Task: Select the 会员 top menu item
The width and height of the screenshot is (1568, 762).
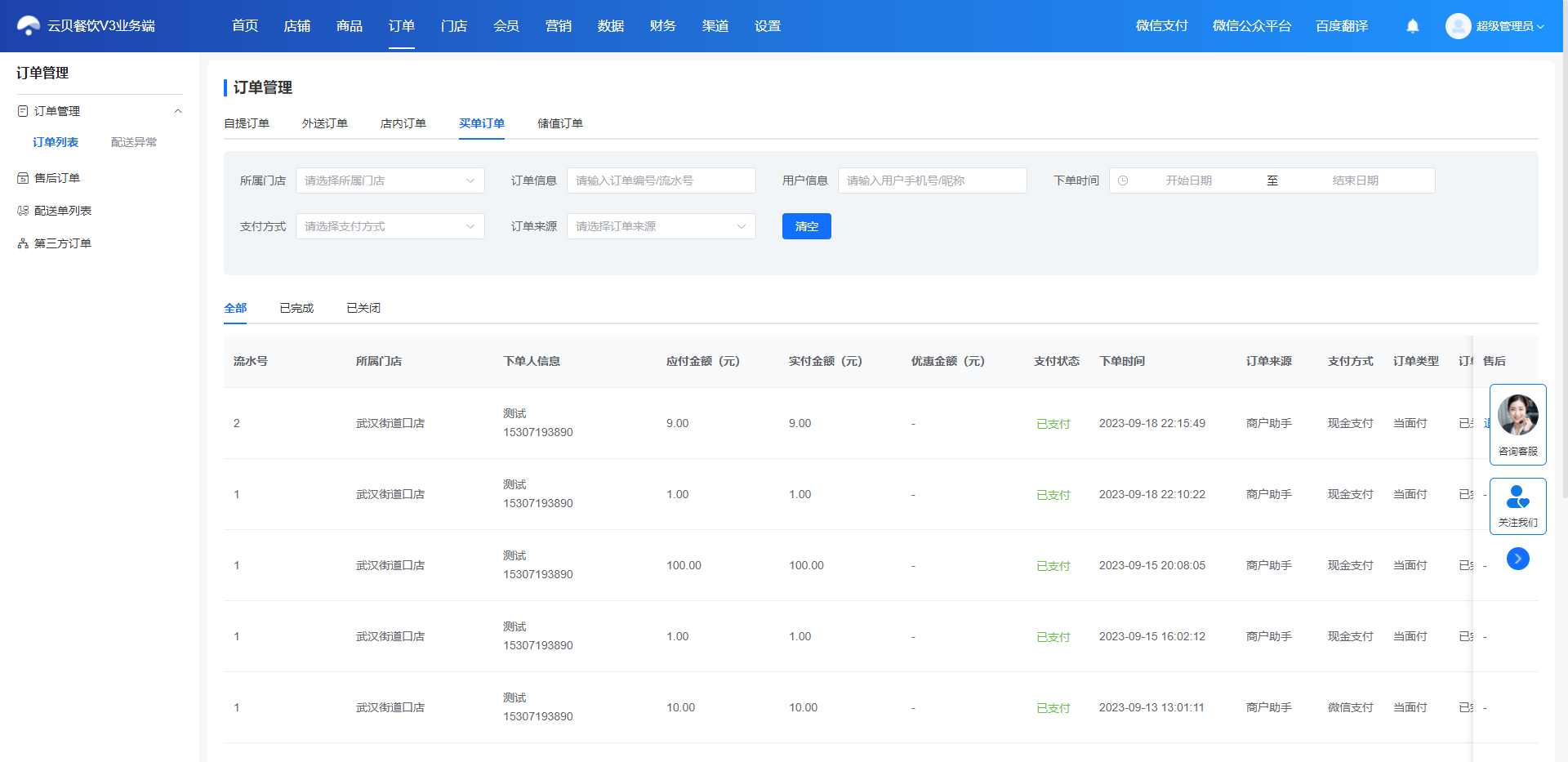Action: click(x=506, y=26)
